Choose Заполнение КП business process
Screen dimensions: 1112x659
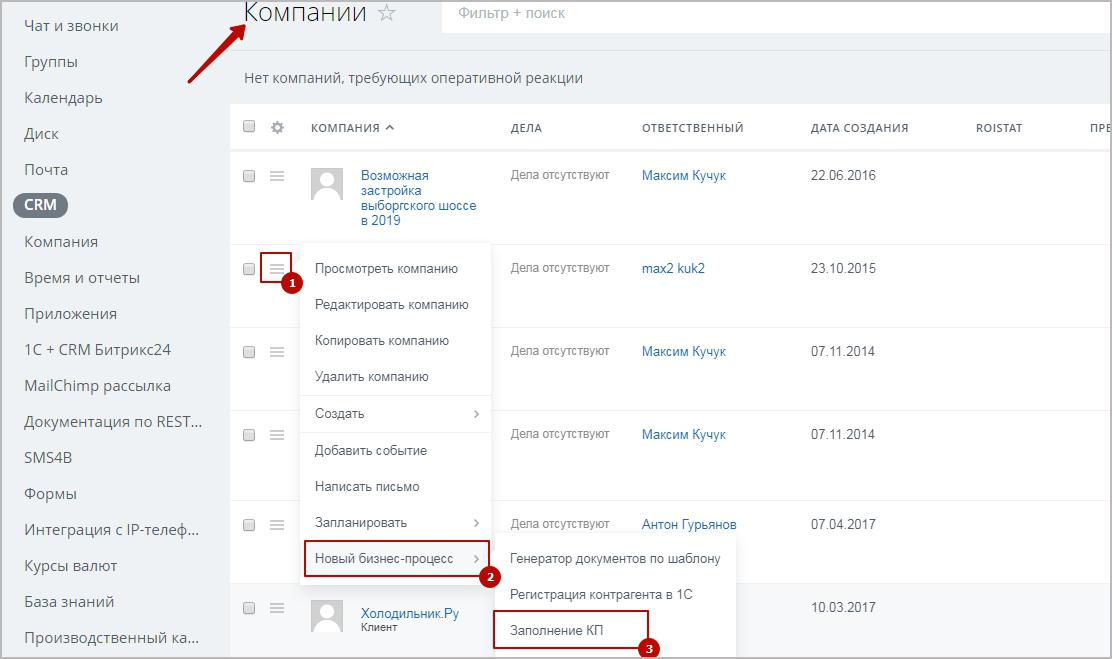point(557,630)
